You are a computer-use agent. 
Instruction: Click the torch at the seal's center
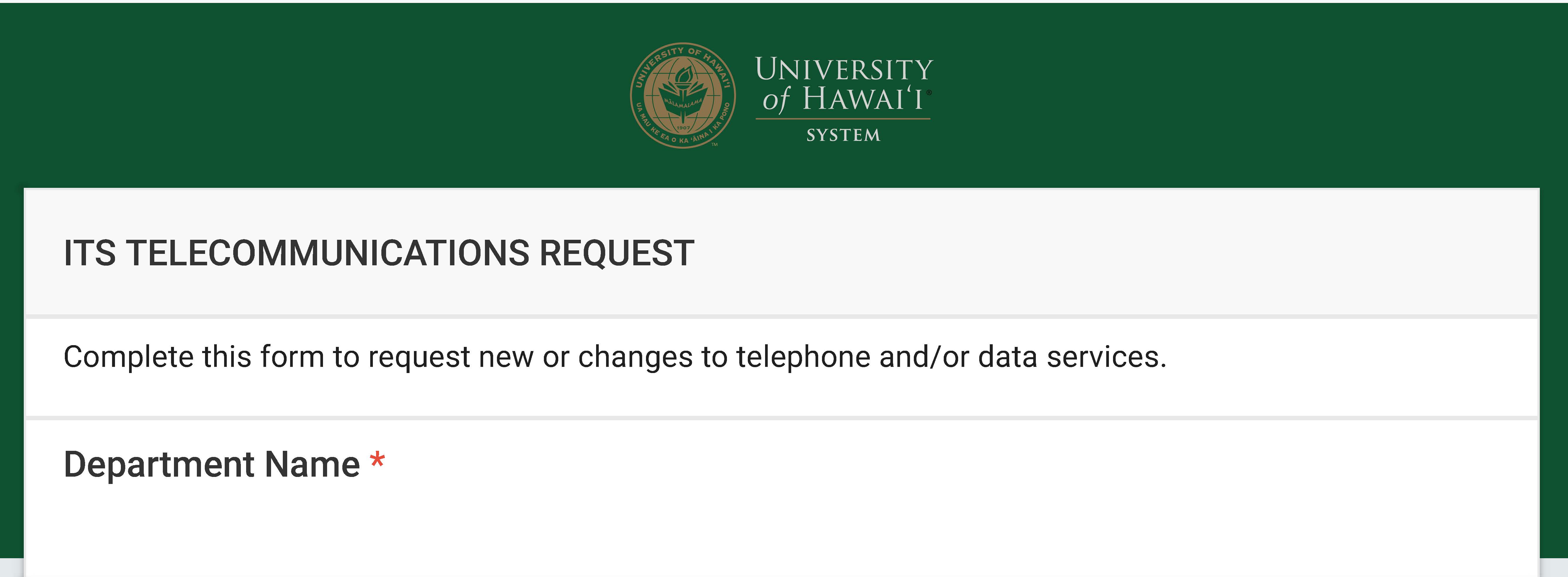[683, 83]
